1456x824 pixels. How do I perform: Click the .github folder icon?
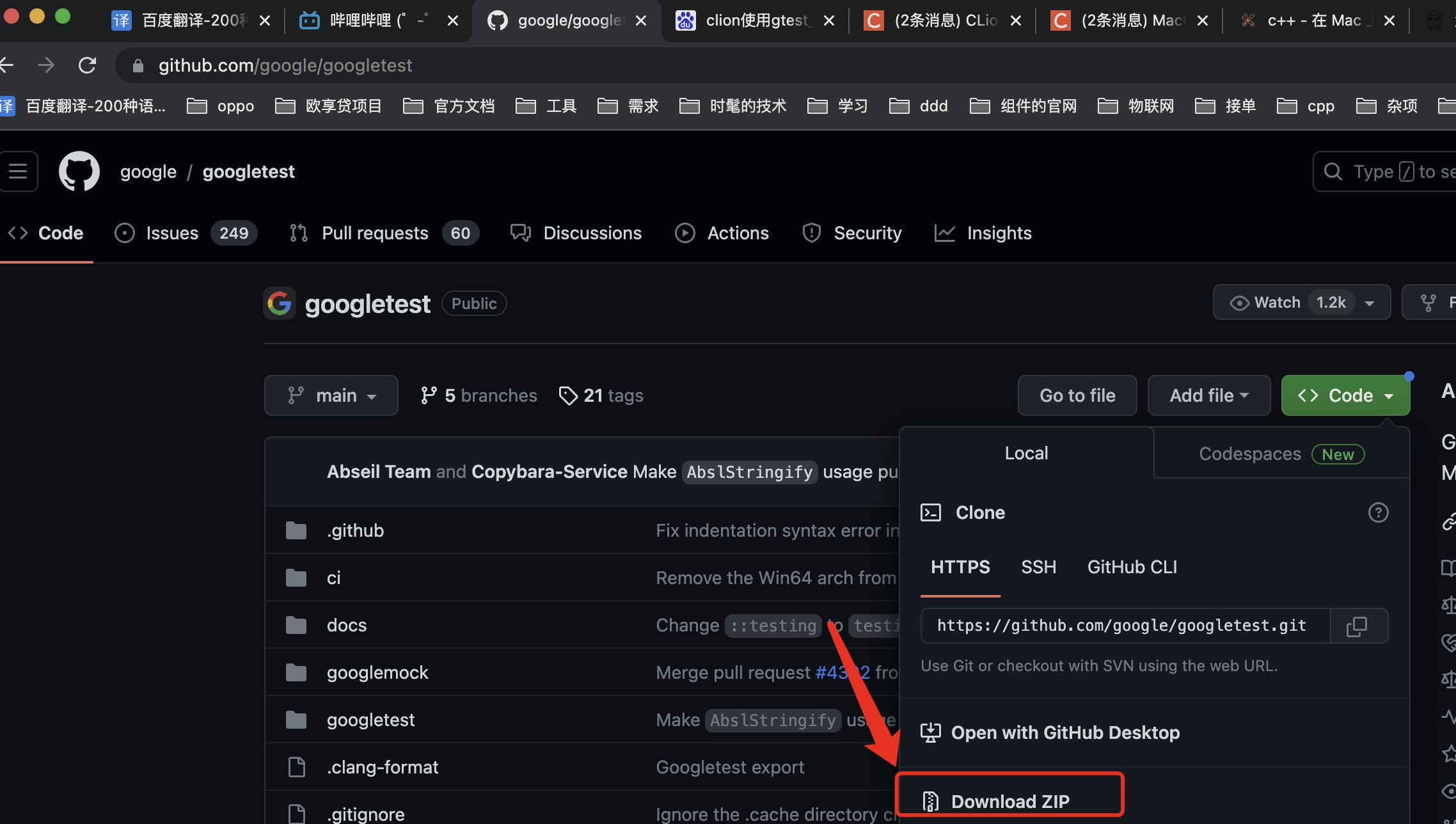click(x=296, y=530)
